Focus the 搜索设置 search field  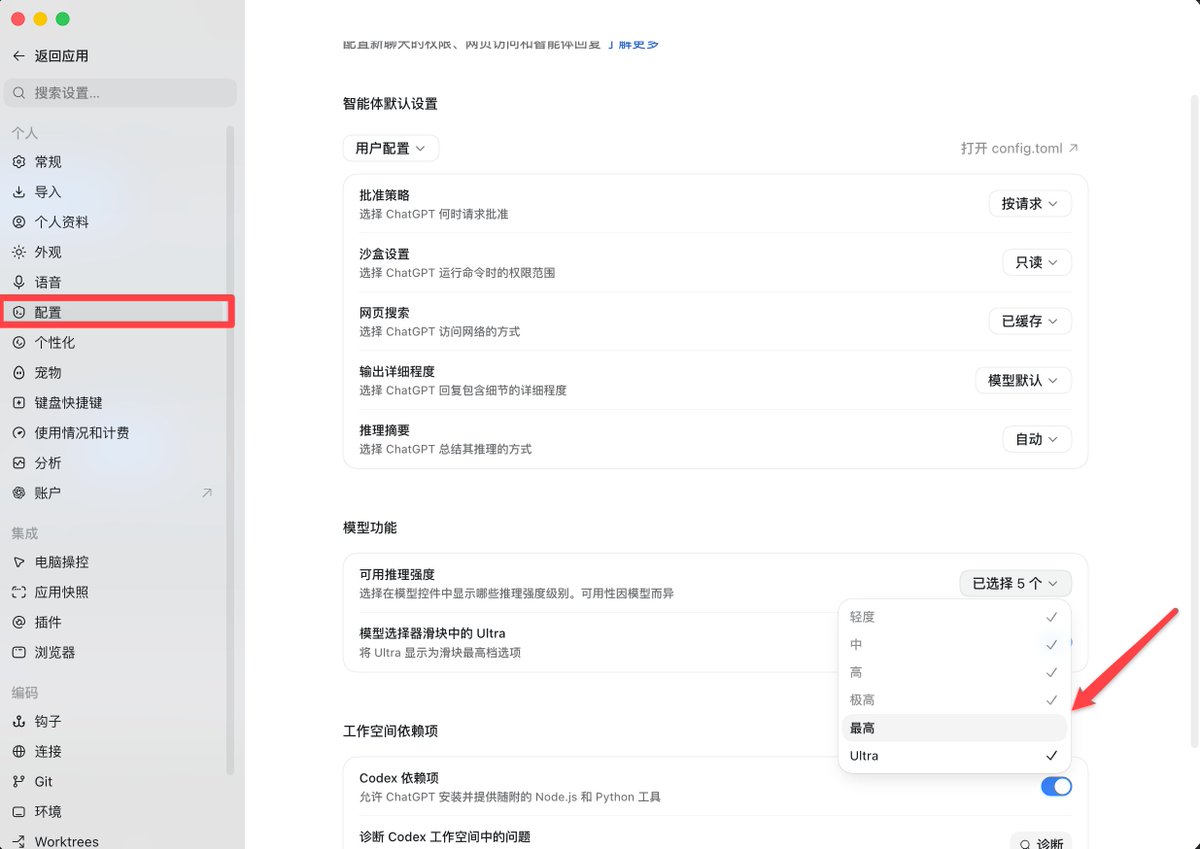point(121,93)
